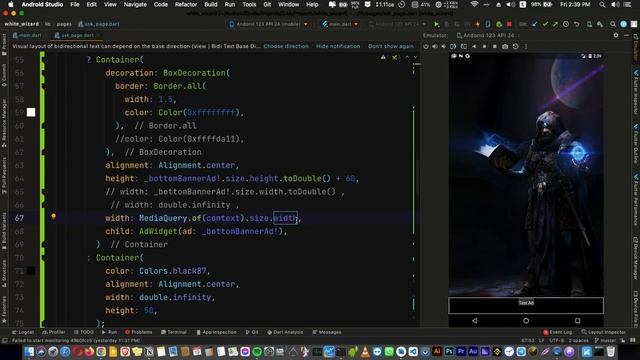Change the UTF-8 file encoding in status bar
This screenshot has width=640, height=360.
pyautogui.click(x=556, y=340)
